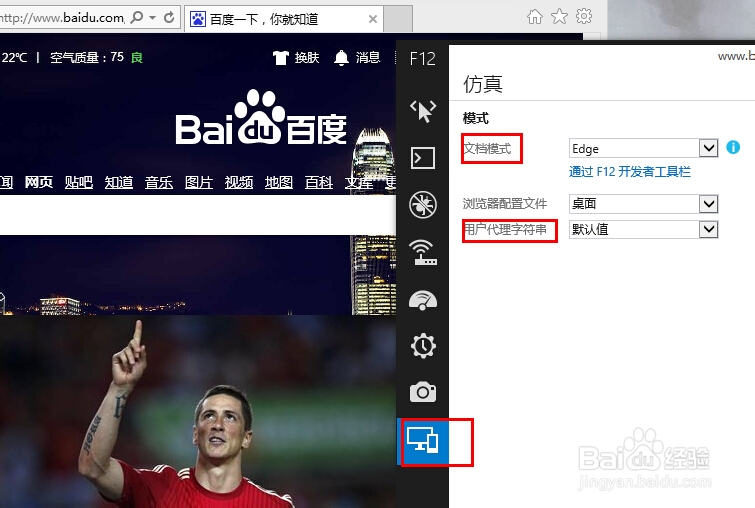The height and width of the screenshot is (508, 755).
Task: Click the 知道 navigation link
Action: [118, 182]
